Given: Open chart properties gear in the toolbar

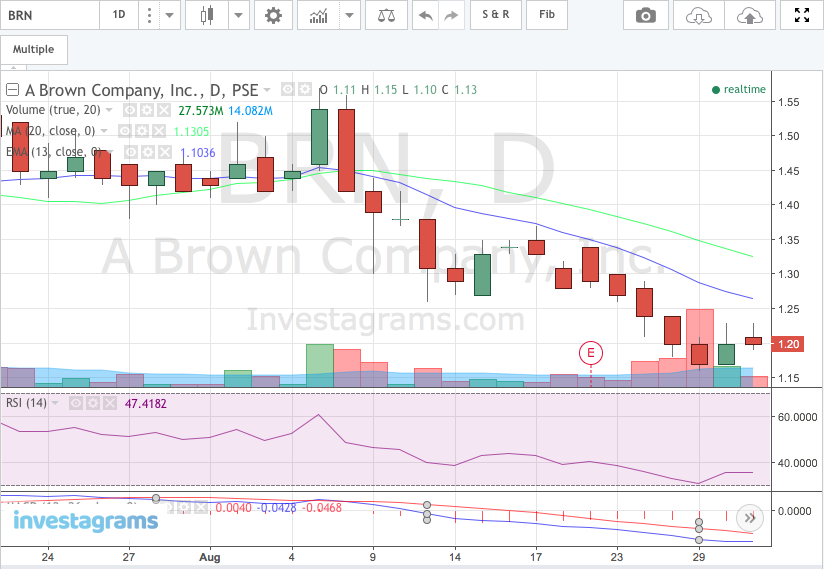Looking at the screenshot, I should click(273, 15).
